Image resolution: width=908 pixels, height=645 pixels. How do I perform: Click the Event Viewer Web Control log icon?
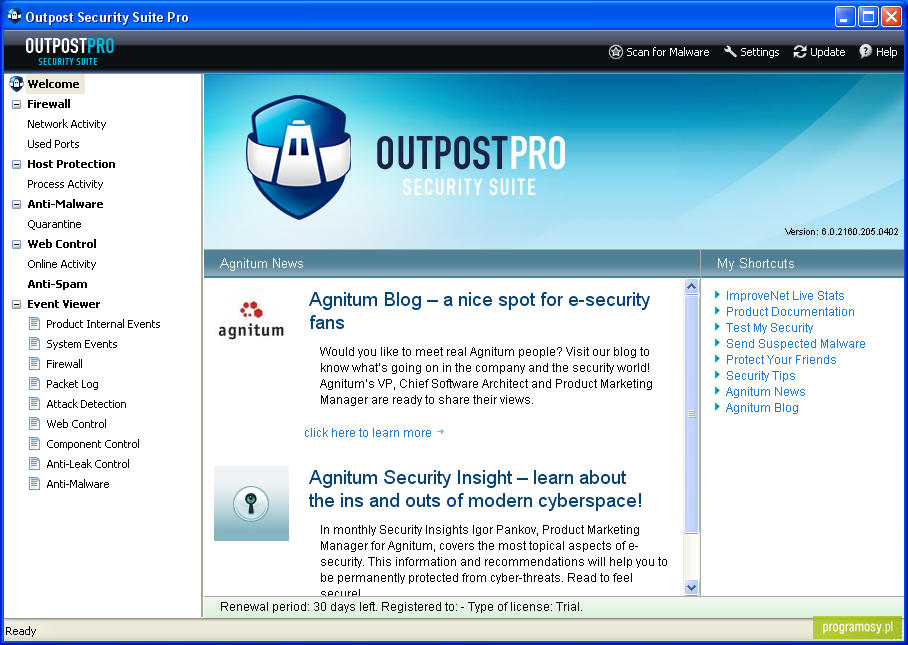pos(35,423)
